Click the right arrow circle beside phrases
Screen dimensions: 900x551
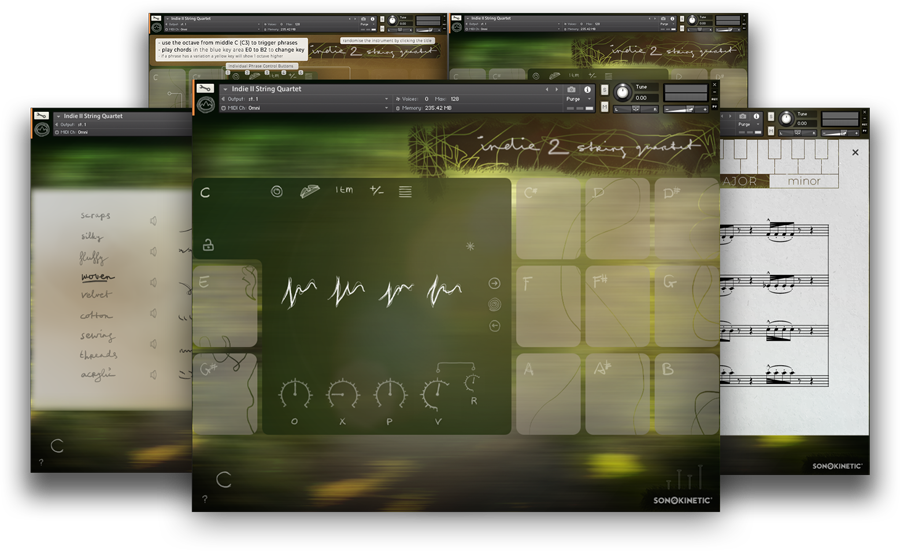pos(494,283)
